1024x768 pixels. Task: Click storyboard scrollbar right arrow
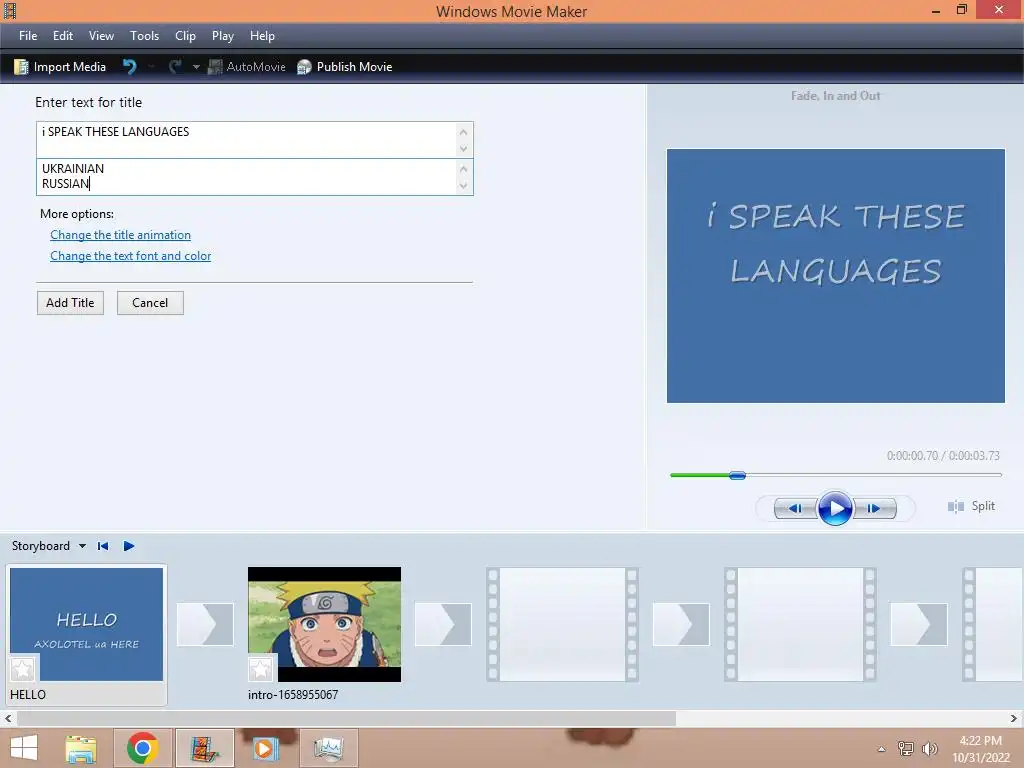coord(1014,718)
